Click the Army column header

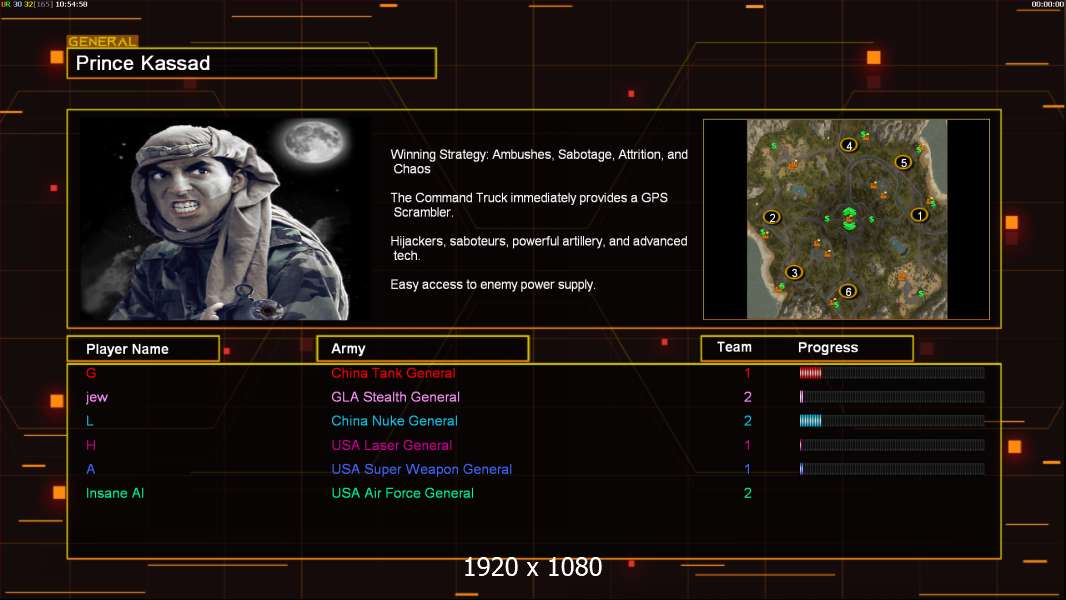click(x=422, y=349)
